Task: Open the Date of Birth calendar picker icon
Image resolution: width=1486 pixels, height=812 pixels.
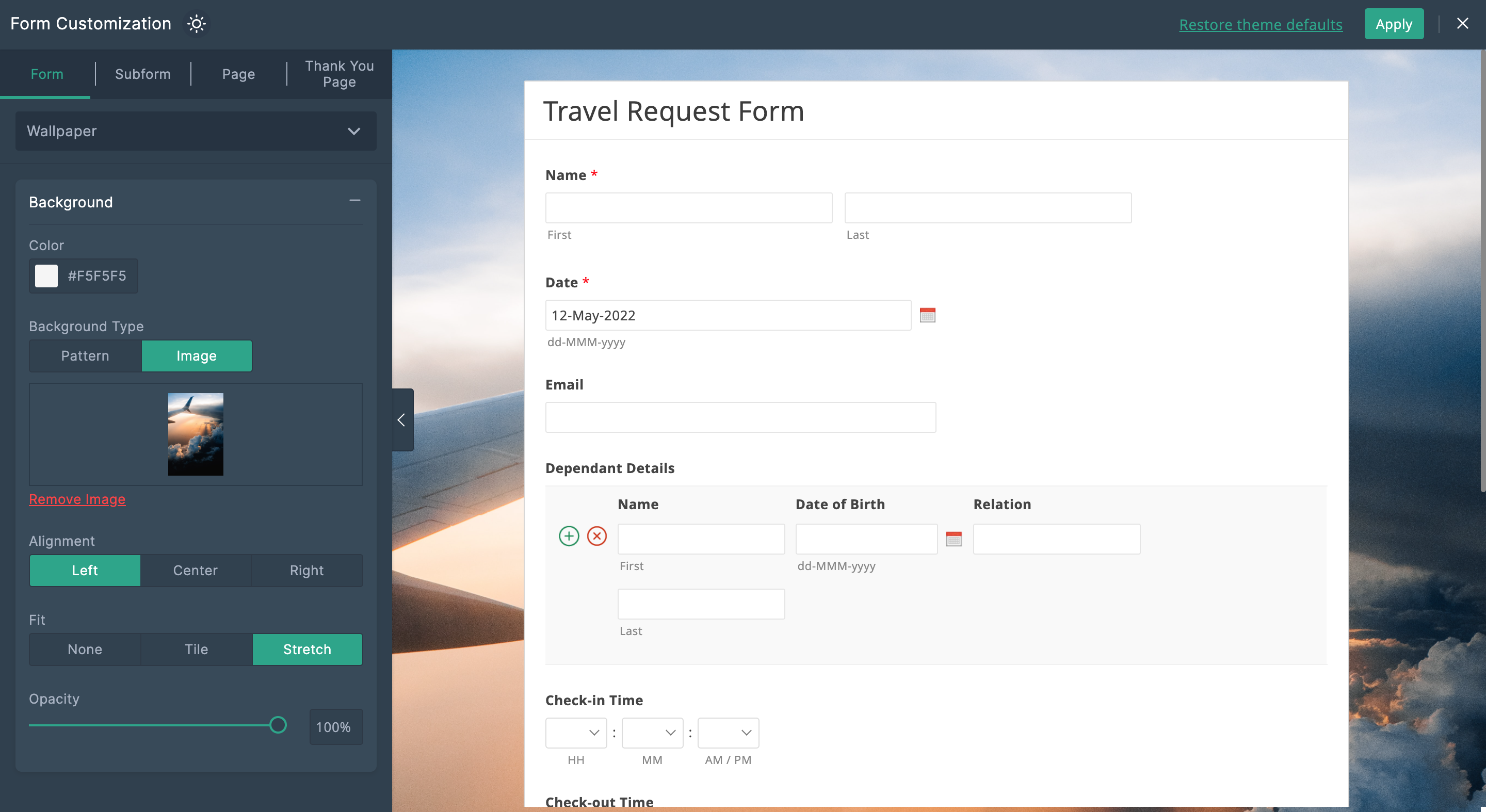Action: pyautogui.click(x=954, y=539)
